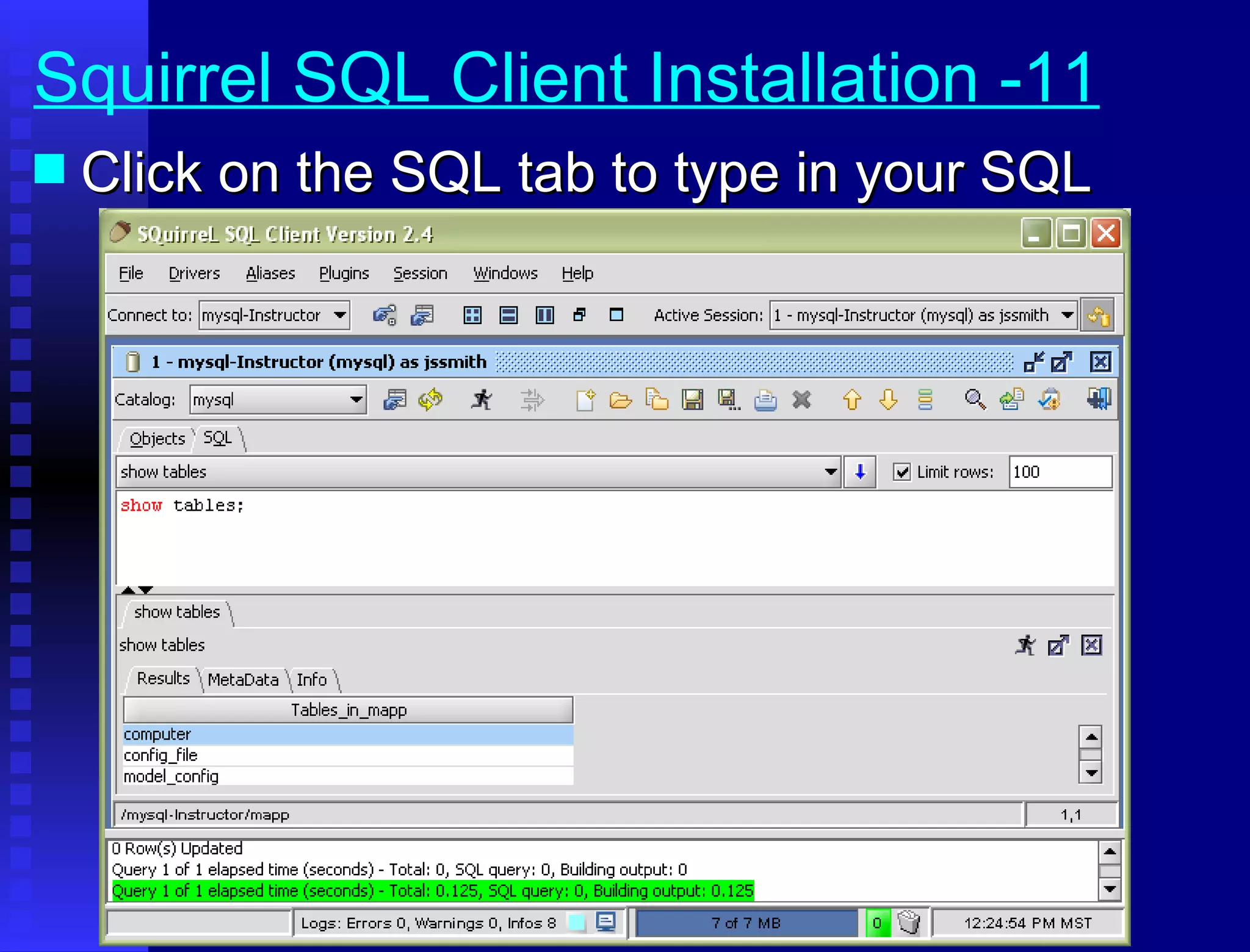
Task: Collapse SQL editor with split-pane up arrow
Action: coord(128,590)
